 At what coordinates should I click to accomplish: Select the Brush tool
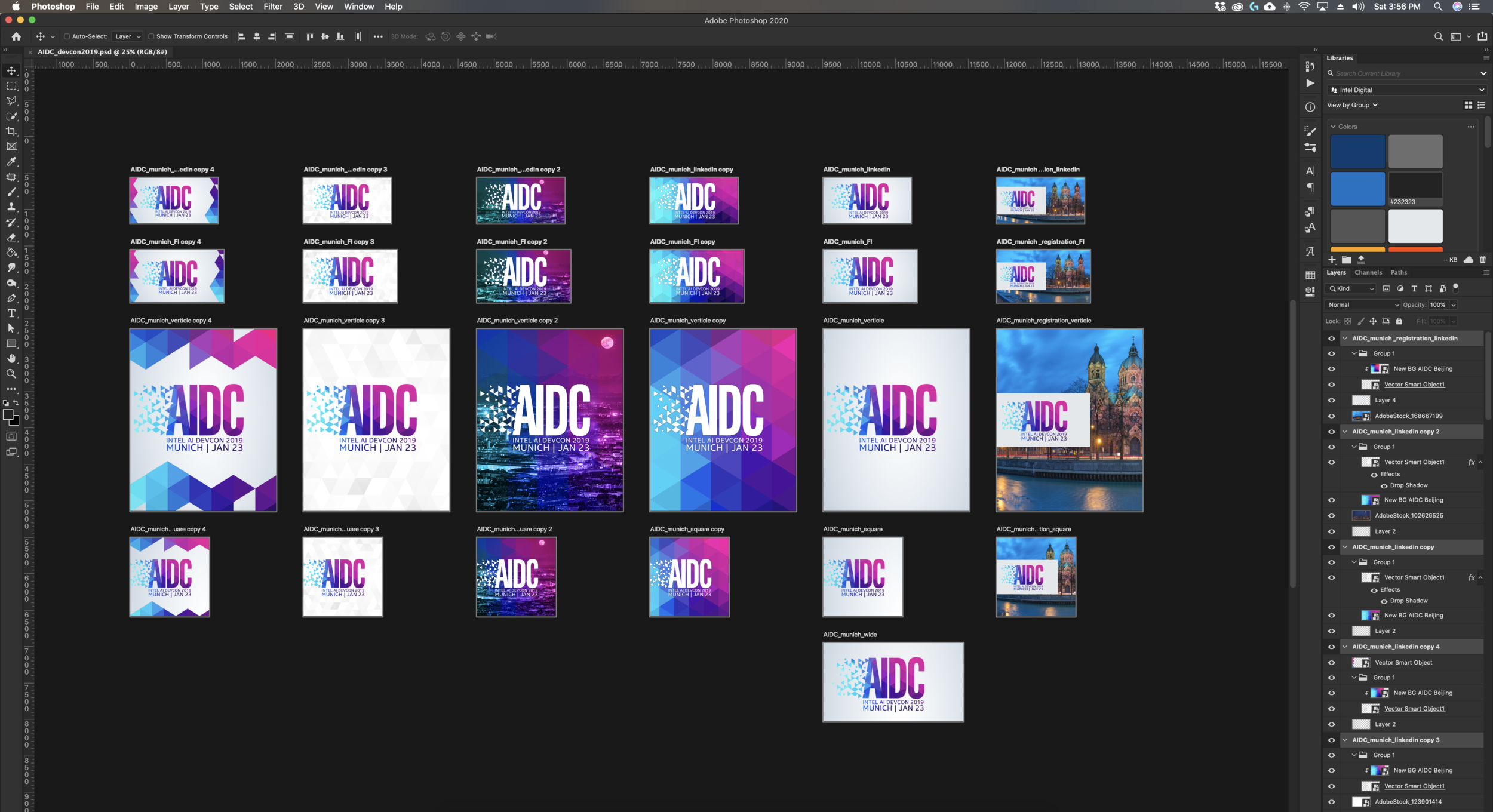pos(11,192)
